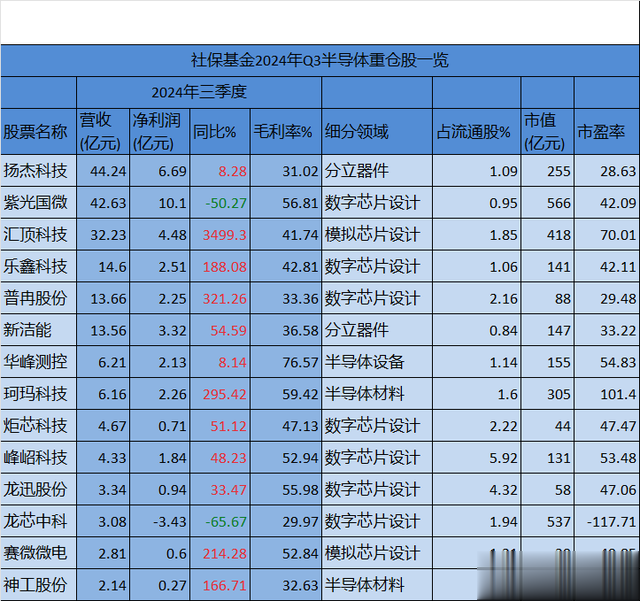Viewport: 640px width, 601px height.
Task: Click the 扬杰科技 stock name cell
Action: (x=36, y=171)
